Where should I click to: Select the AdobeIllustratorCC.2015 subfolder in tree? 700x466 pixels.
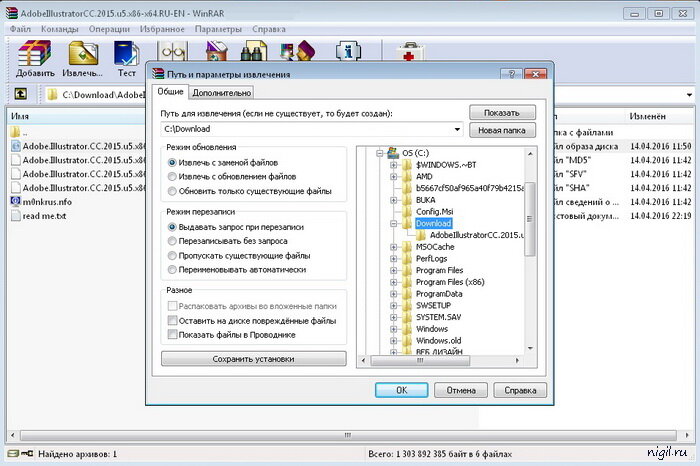pos(477,235)
